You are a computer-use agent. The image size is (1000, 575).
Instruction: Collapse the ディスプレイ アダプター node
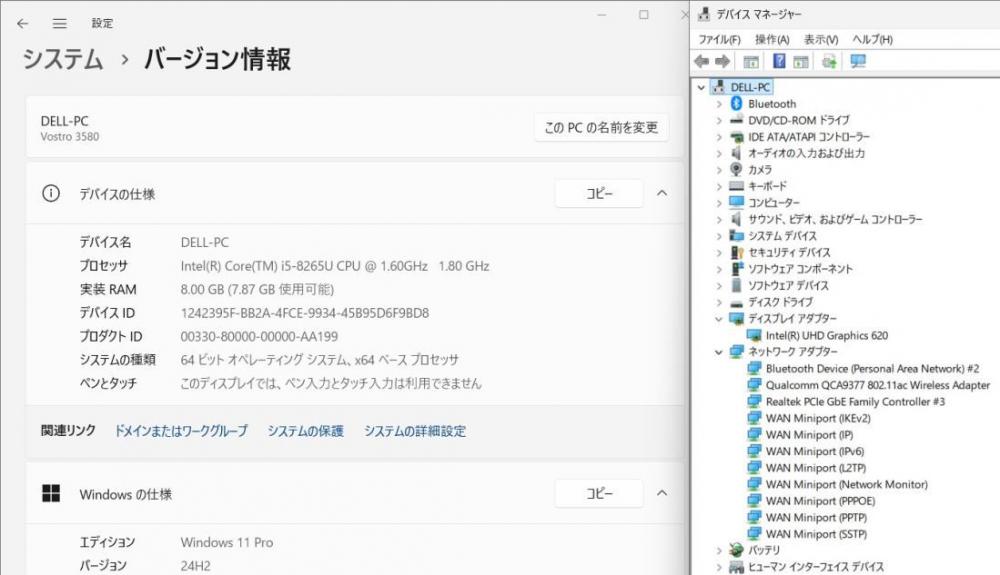coord(719,319)
